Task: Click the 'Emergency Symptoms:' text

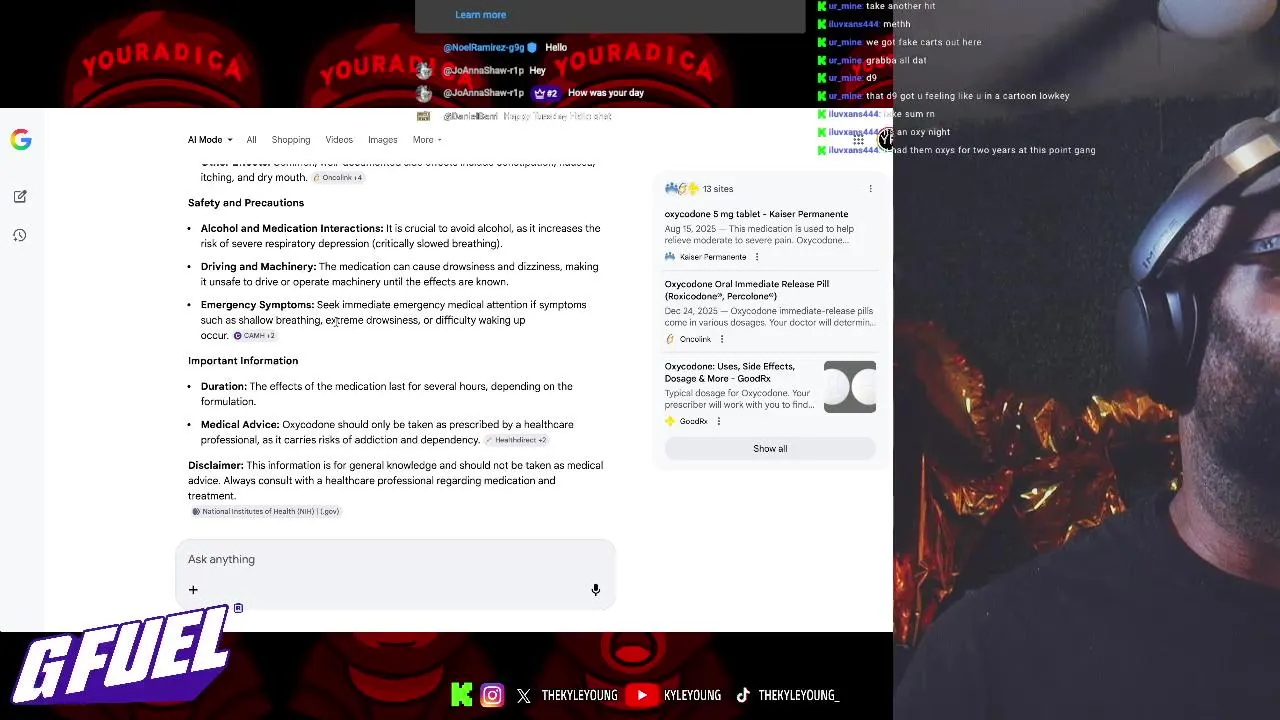Action: click(x=257, y=305)
